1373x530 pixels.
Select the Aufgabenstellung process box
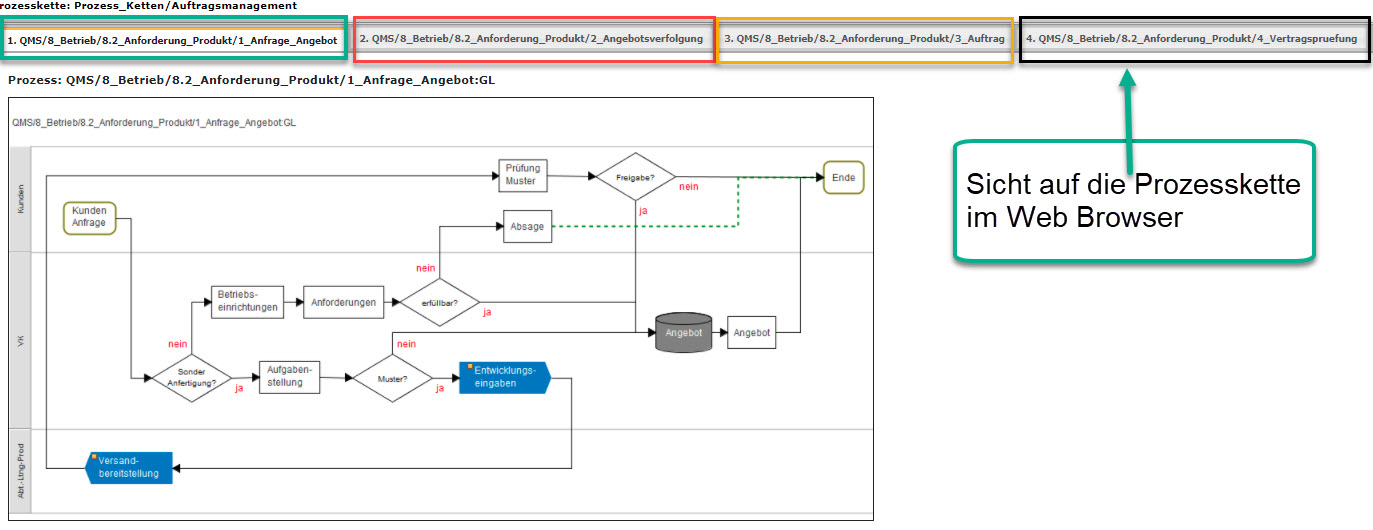[286, 376]
